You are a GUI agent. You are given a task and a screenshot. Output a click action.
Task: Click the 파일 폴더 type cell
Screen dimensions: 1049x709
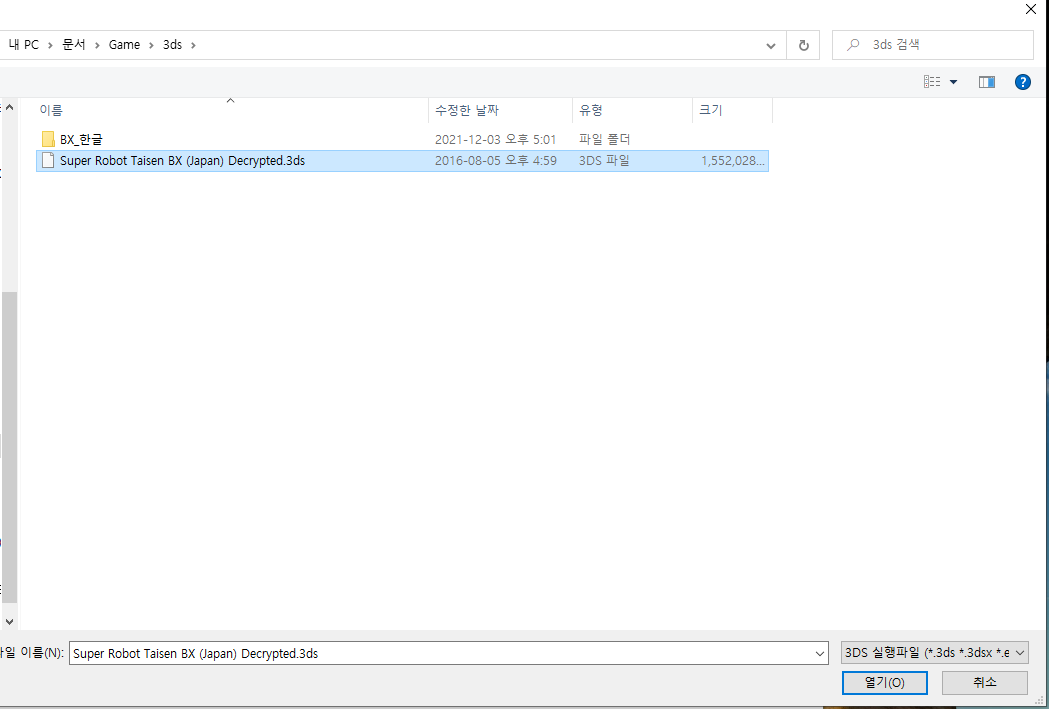pos(605,139)
